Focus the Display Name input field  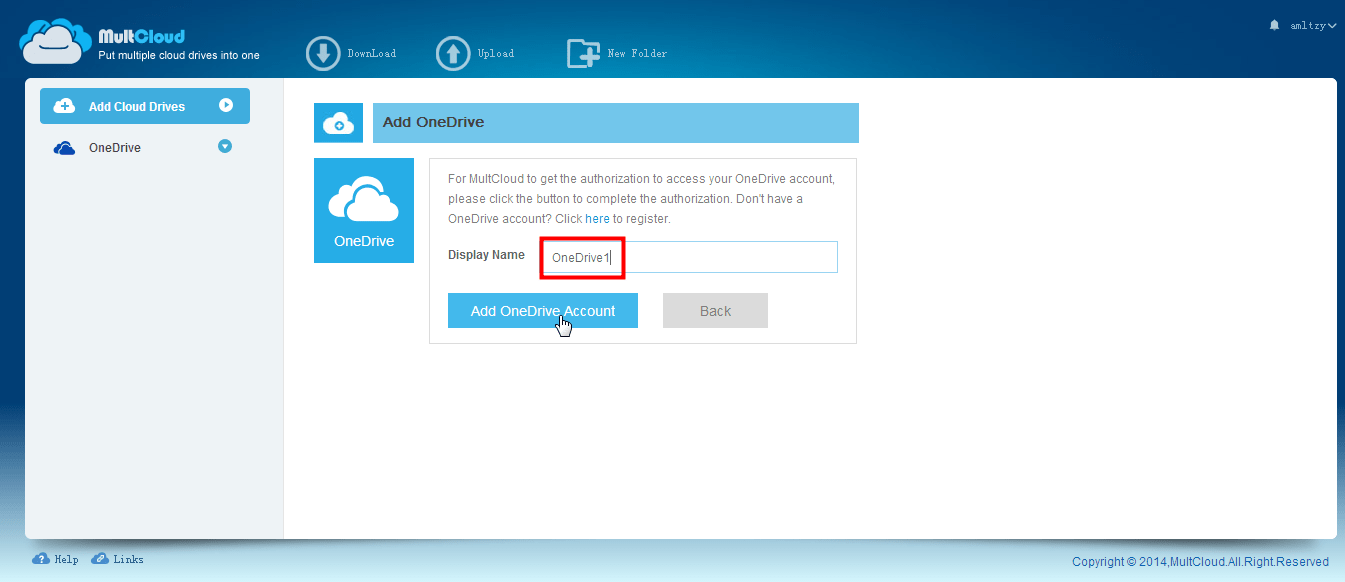[x=689, y=257]
